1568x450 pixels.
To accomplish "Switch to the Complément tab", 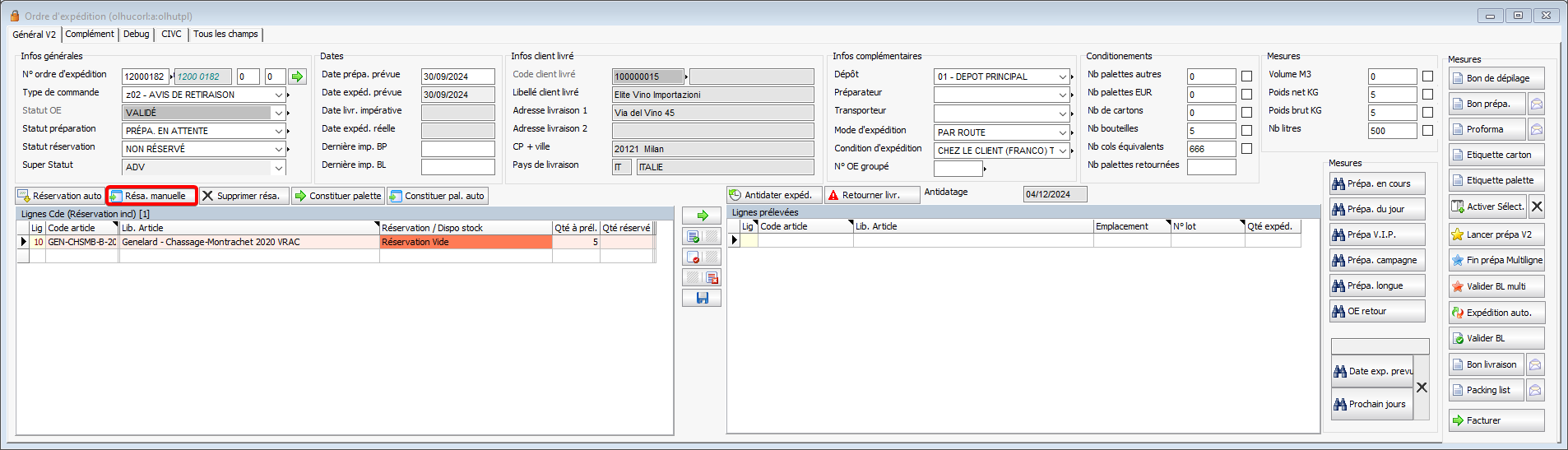I will [x=90, y=35].
